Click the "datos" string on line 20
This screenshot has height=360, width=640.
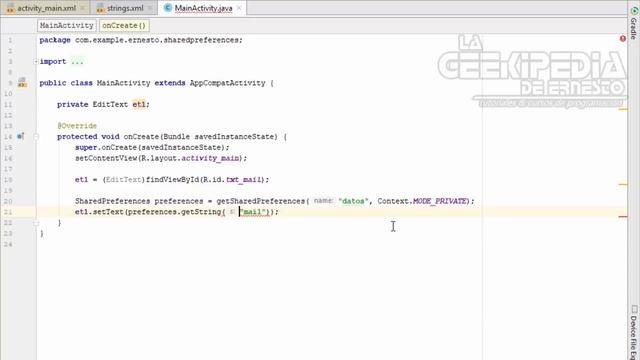pos(353,201)
